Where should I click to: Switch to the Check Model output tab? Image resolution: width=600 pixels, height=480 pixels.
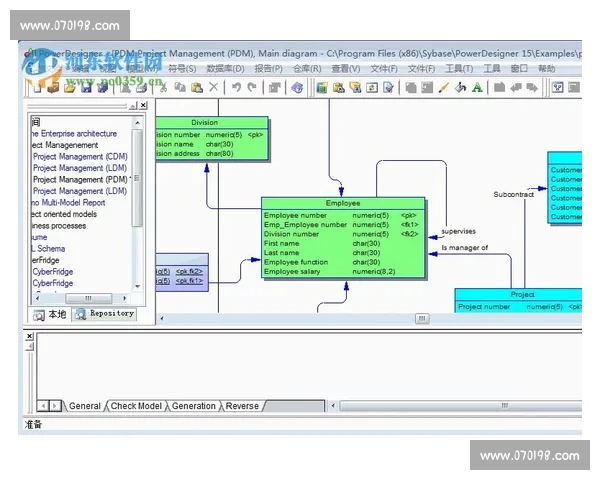pyautogui.click(x=136, y=406)
